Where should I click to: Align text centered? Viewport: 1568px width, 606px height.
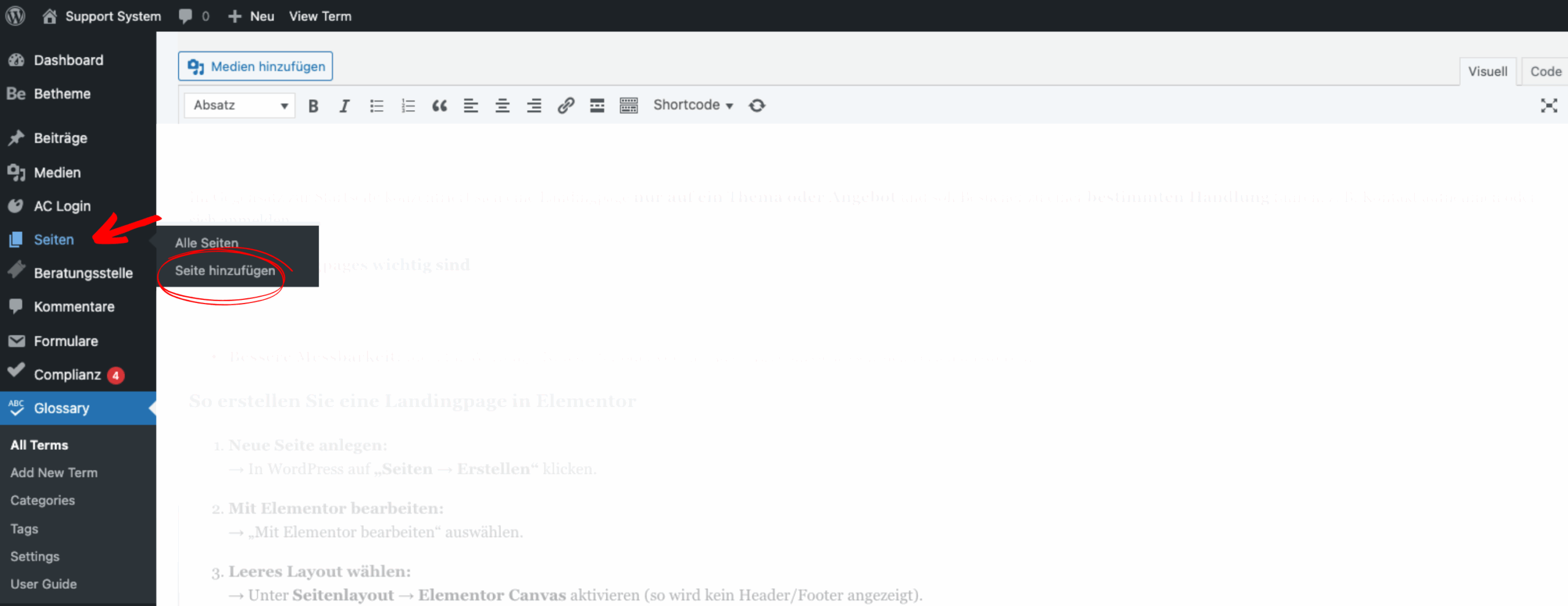pyautogui.click(x=502, y=105)
